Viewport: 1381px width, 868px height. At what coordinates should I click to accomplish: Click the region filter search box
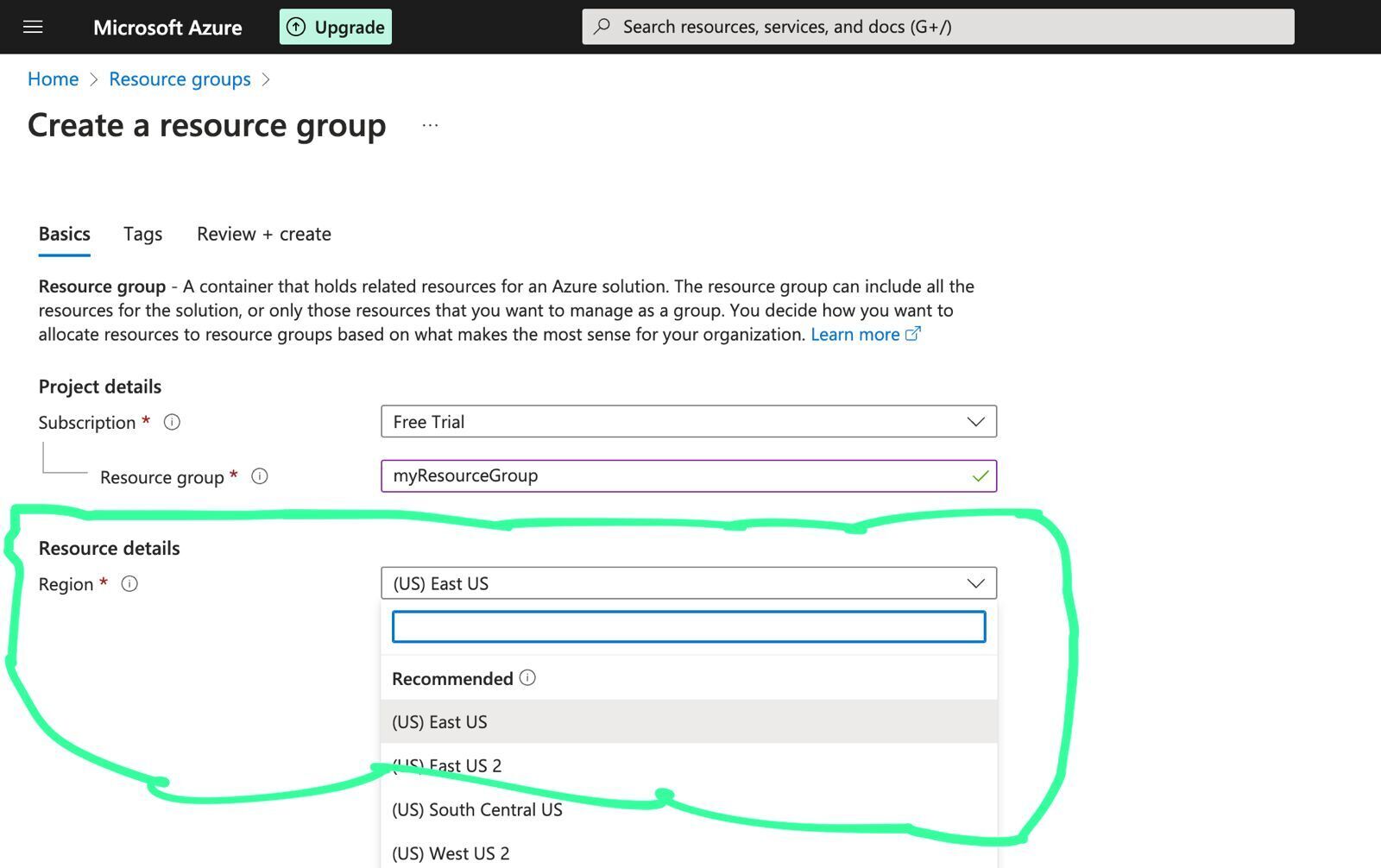[689, 627]
